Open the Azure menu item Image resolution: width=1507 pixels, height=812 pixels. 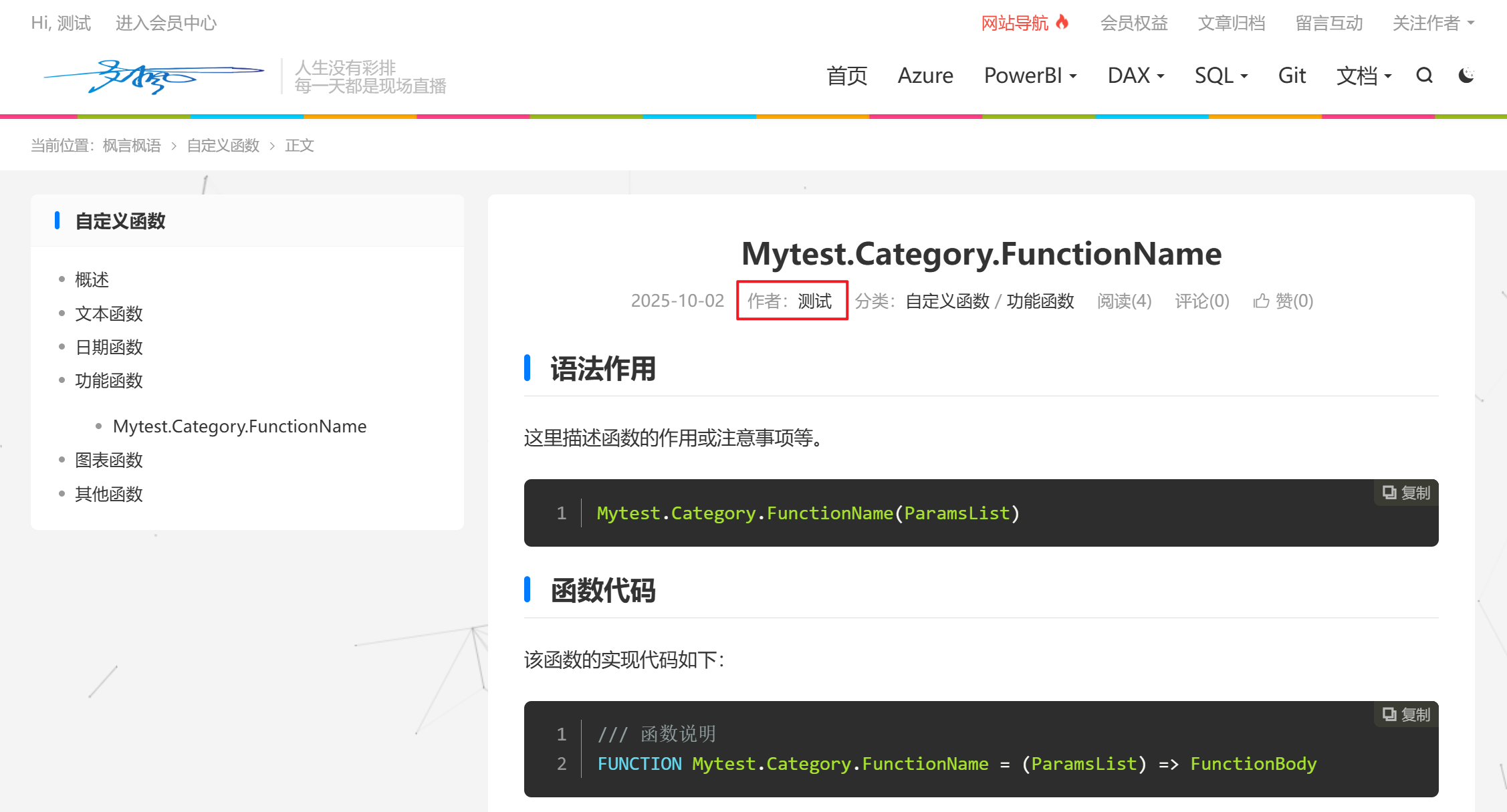[925, 76]
